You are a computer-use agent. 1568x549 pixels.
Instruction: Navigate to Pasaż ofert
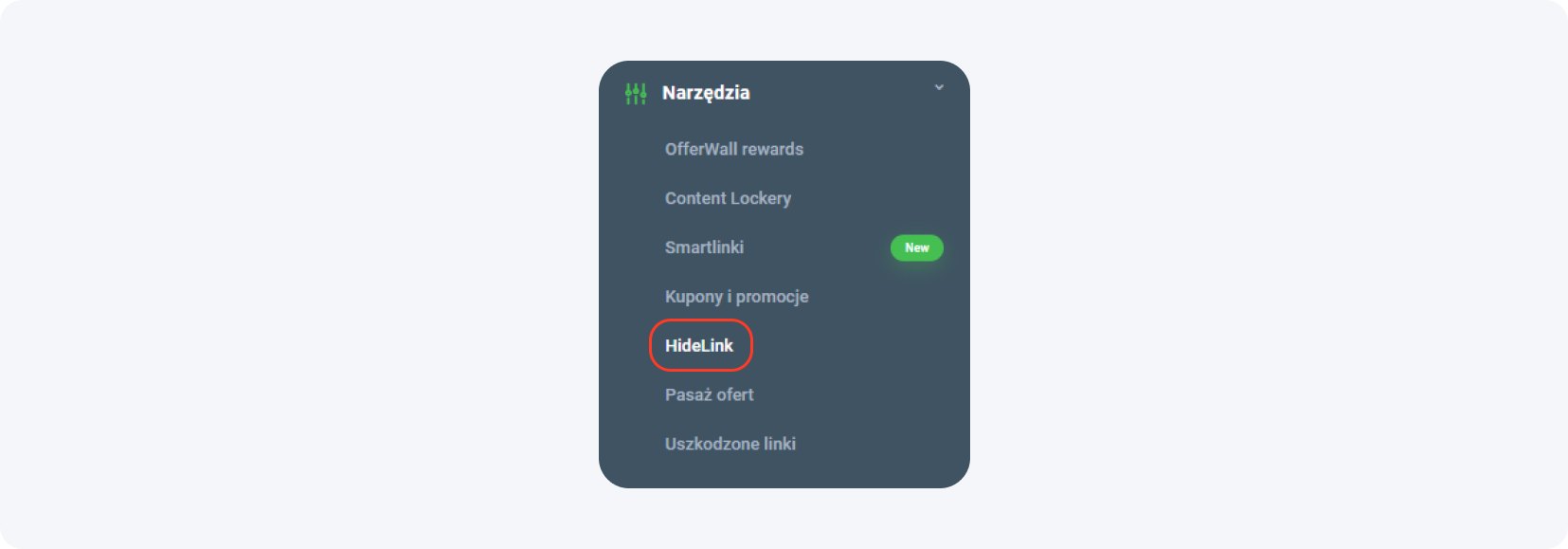point(709,394)
